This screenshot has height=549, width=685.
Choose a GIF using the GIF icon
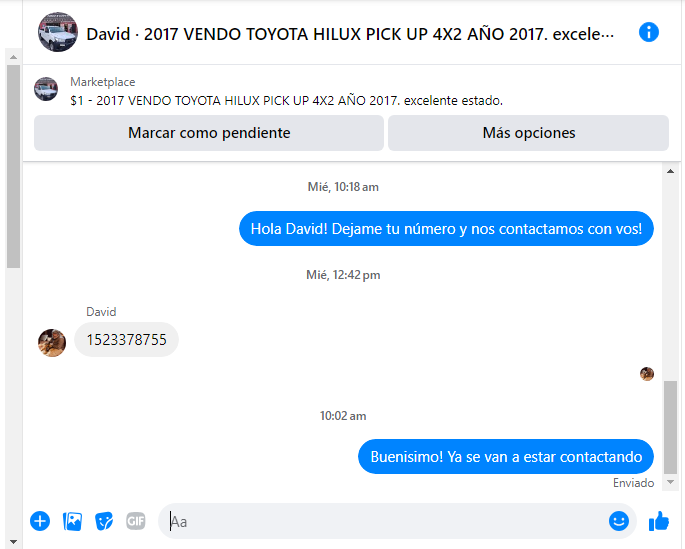coord(136,521)
